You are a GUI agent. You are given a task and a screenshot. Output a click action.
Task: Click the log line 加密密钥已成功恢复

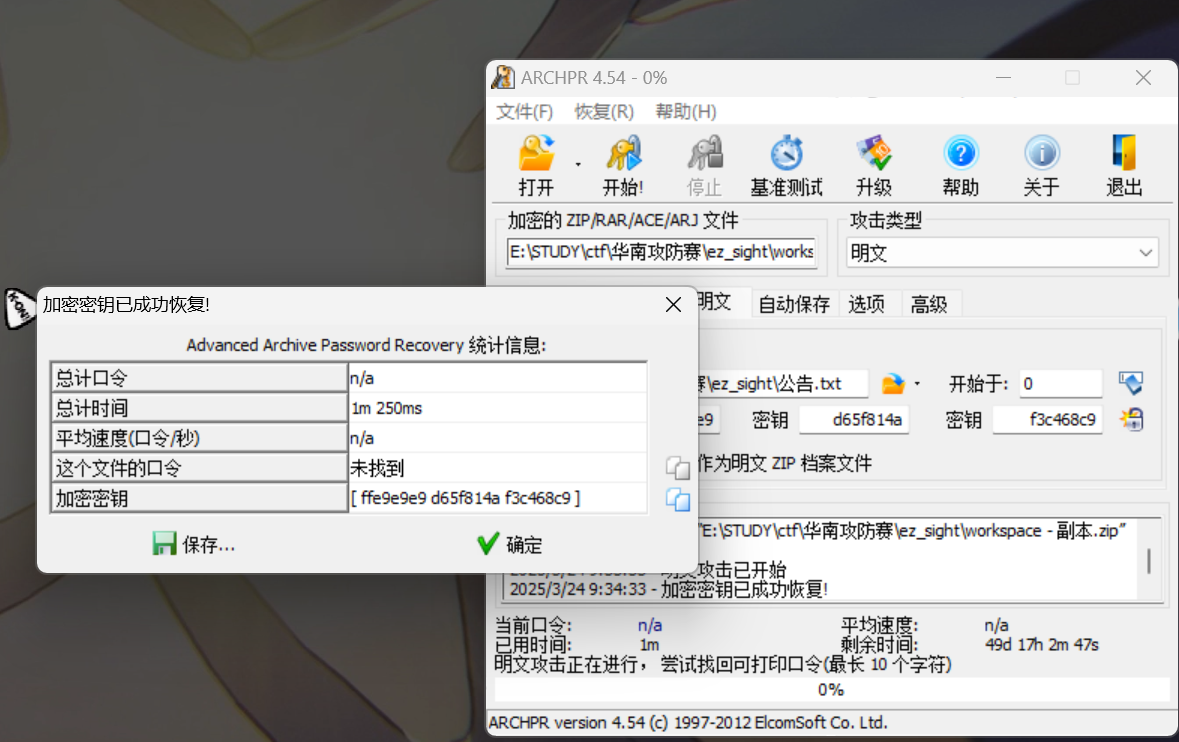(668, 589)
